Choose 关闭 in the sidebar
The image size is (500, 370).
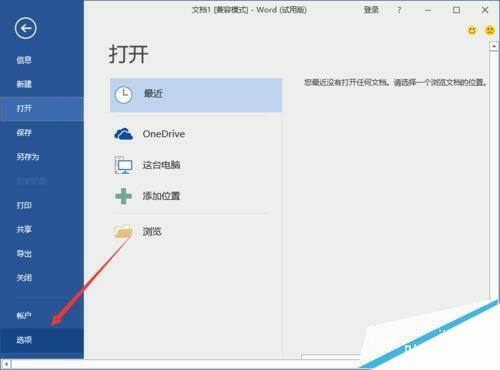(42, 278)
